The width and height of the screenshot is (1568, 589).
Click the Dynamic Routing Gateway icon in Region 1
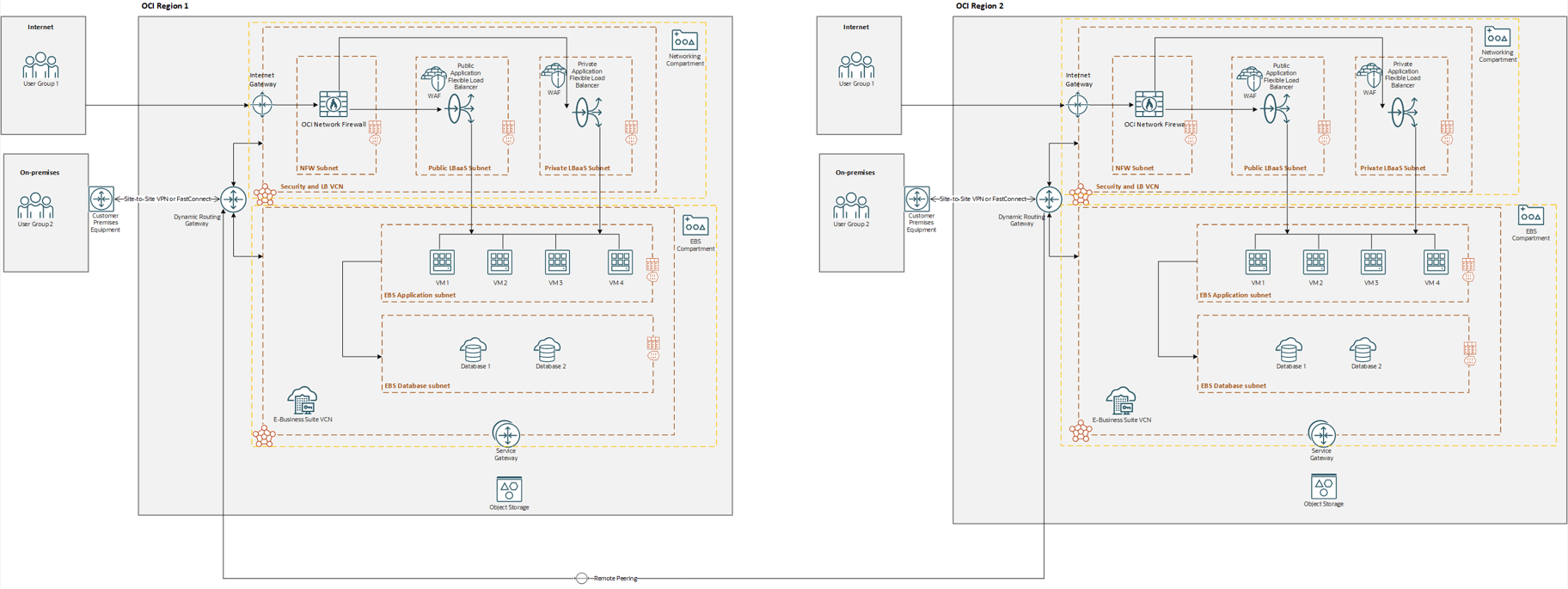tap(233, 199)
